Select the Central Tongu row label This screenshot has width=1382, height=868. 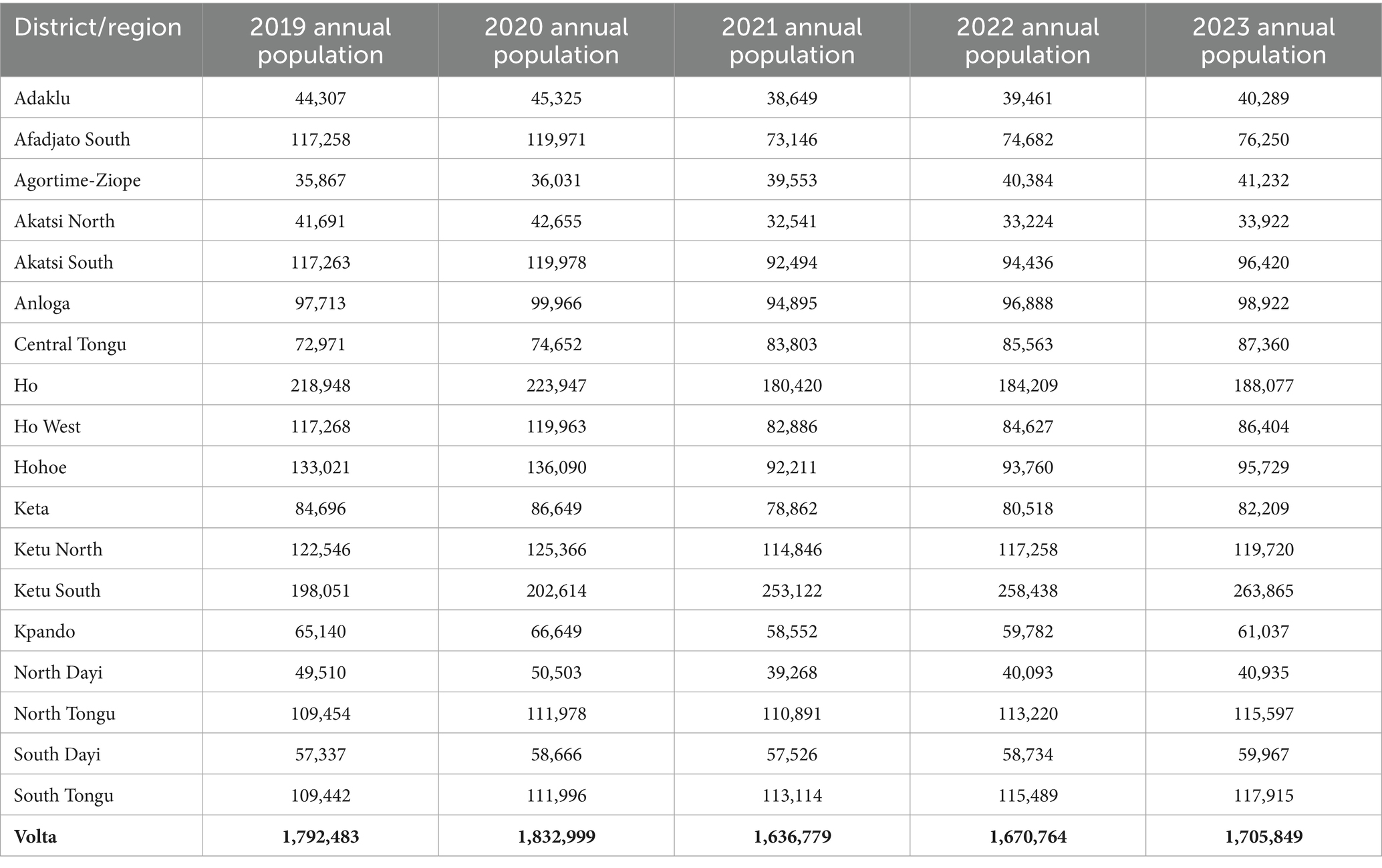click(70, 344)
